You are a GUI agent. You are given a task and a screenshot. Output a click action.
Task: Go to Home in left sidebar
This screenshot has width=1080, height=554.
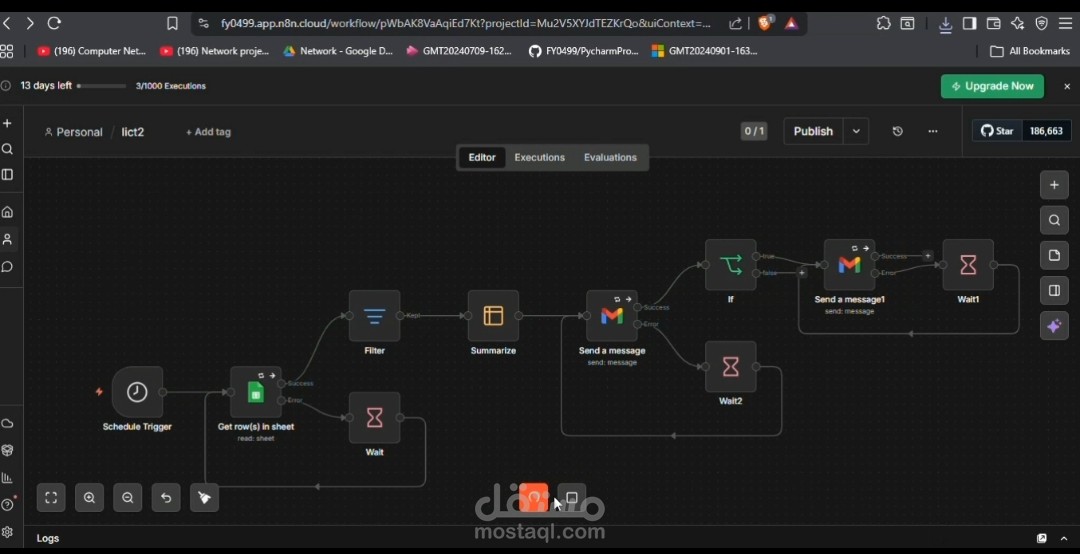point(8,212)
